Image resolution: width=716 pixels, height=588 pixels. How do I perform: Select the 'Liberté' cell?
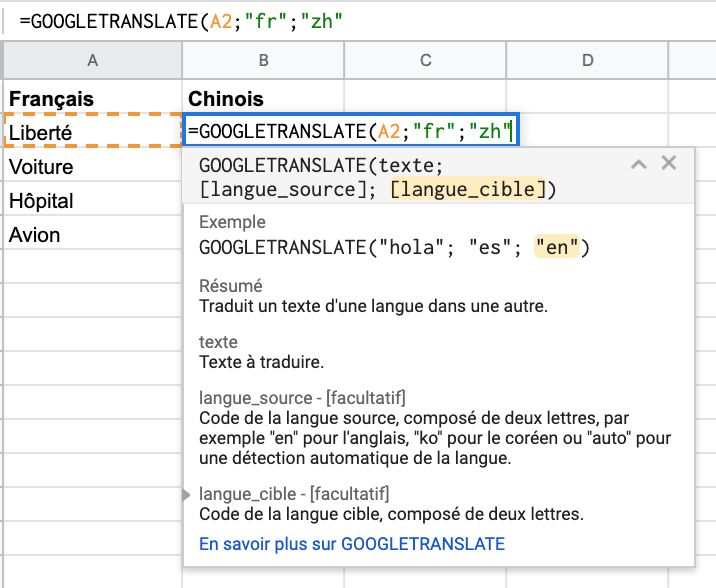[x=93, y=131]
